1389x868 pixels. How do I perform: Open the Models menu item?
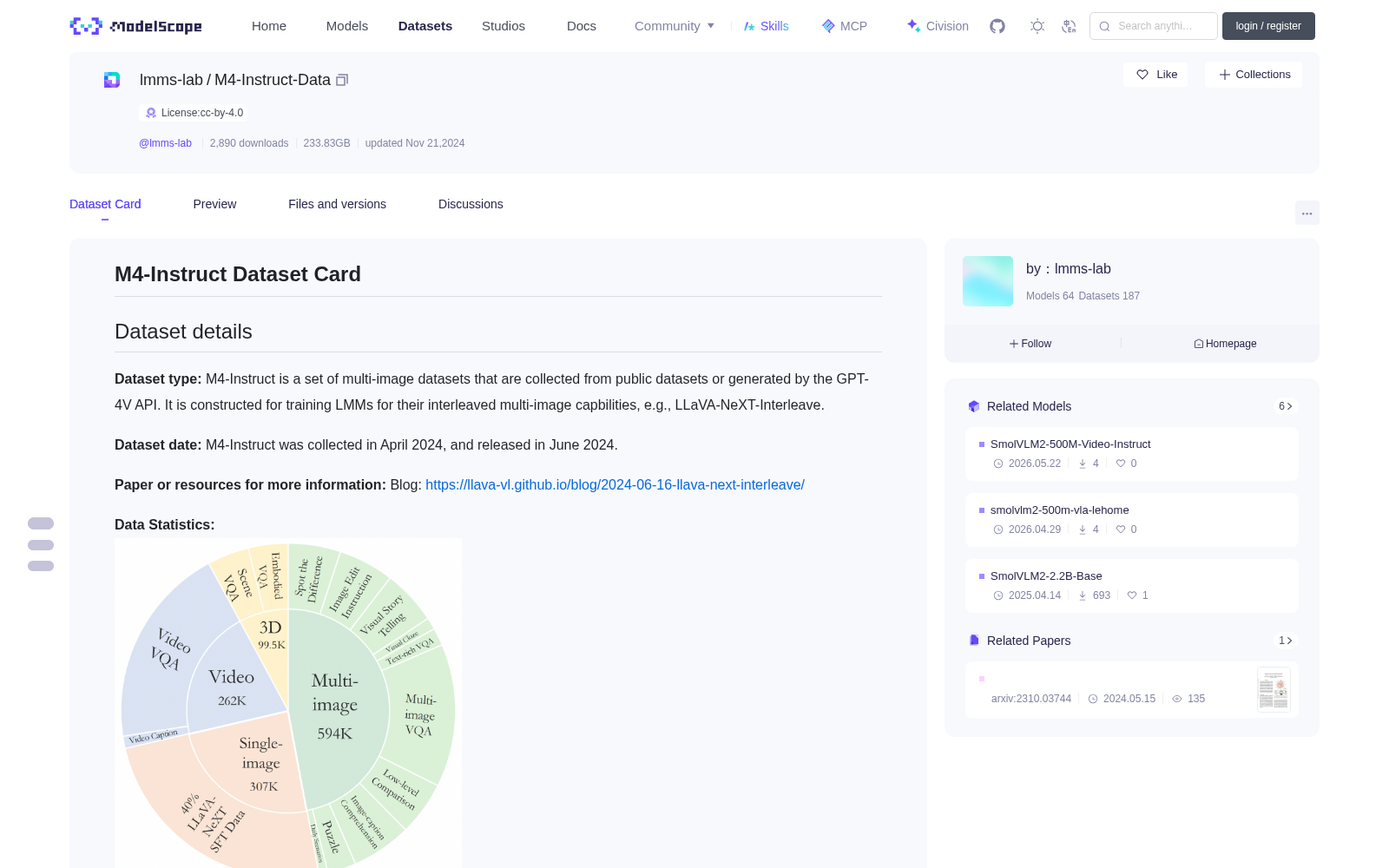347,26
